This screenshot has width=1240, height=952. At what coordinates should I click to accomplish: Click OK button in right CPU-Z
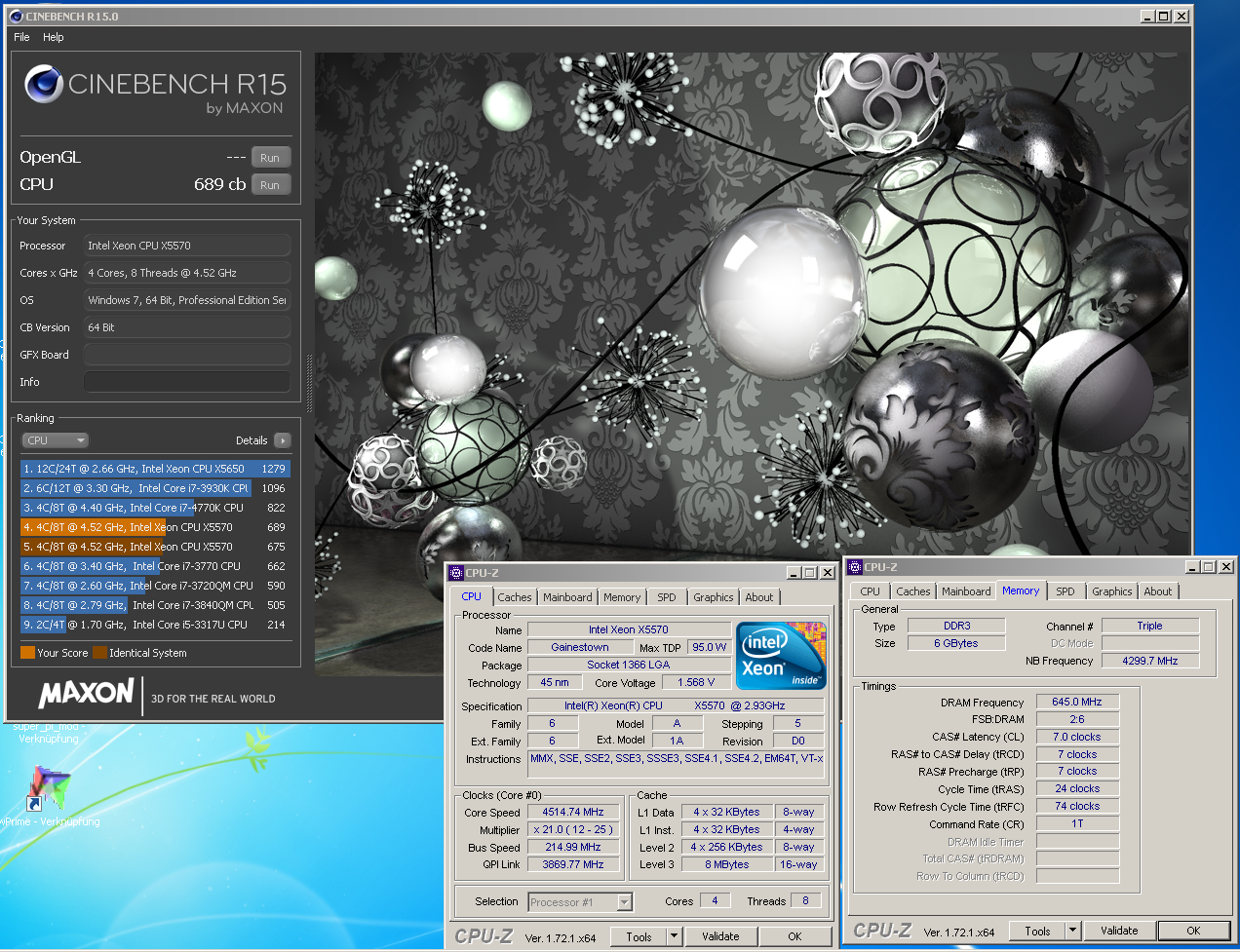click(1193, 931)
